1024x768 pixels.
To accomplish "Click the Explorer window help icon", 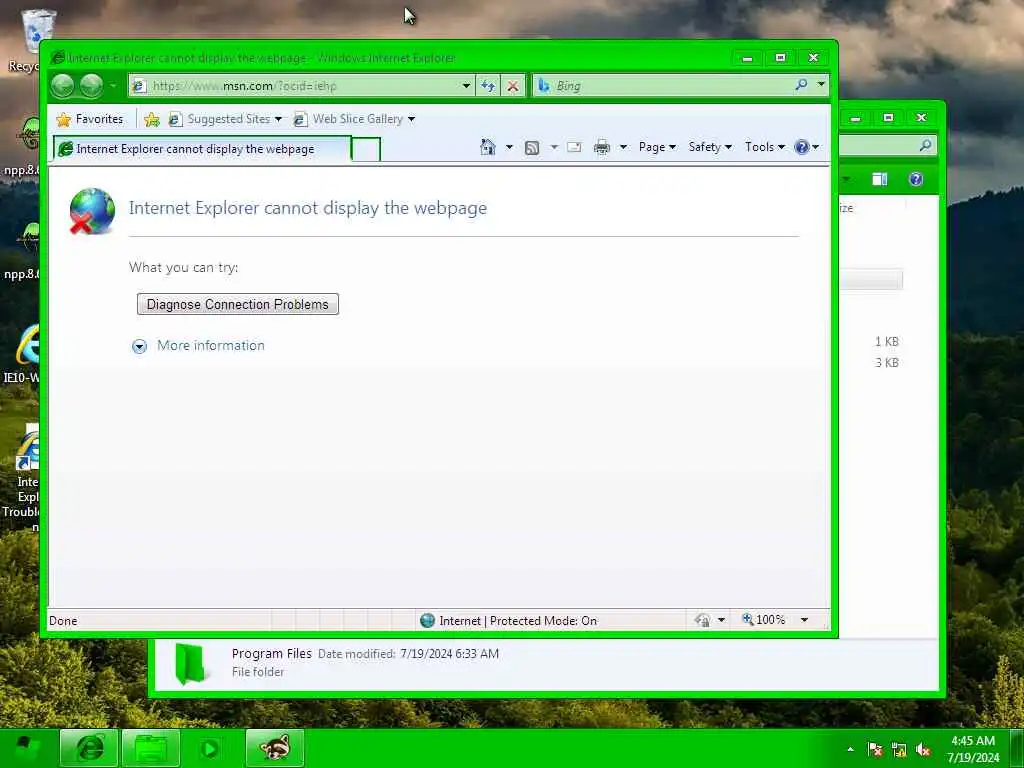I will 916,179.
